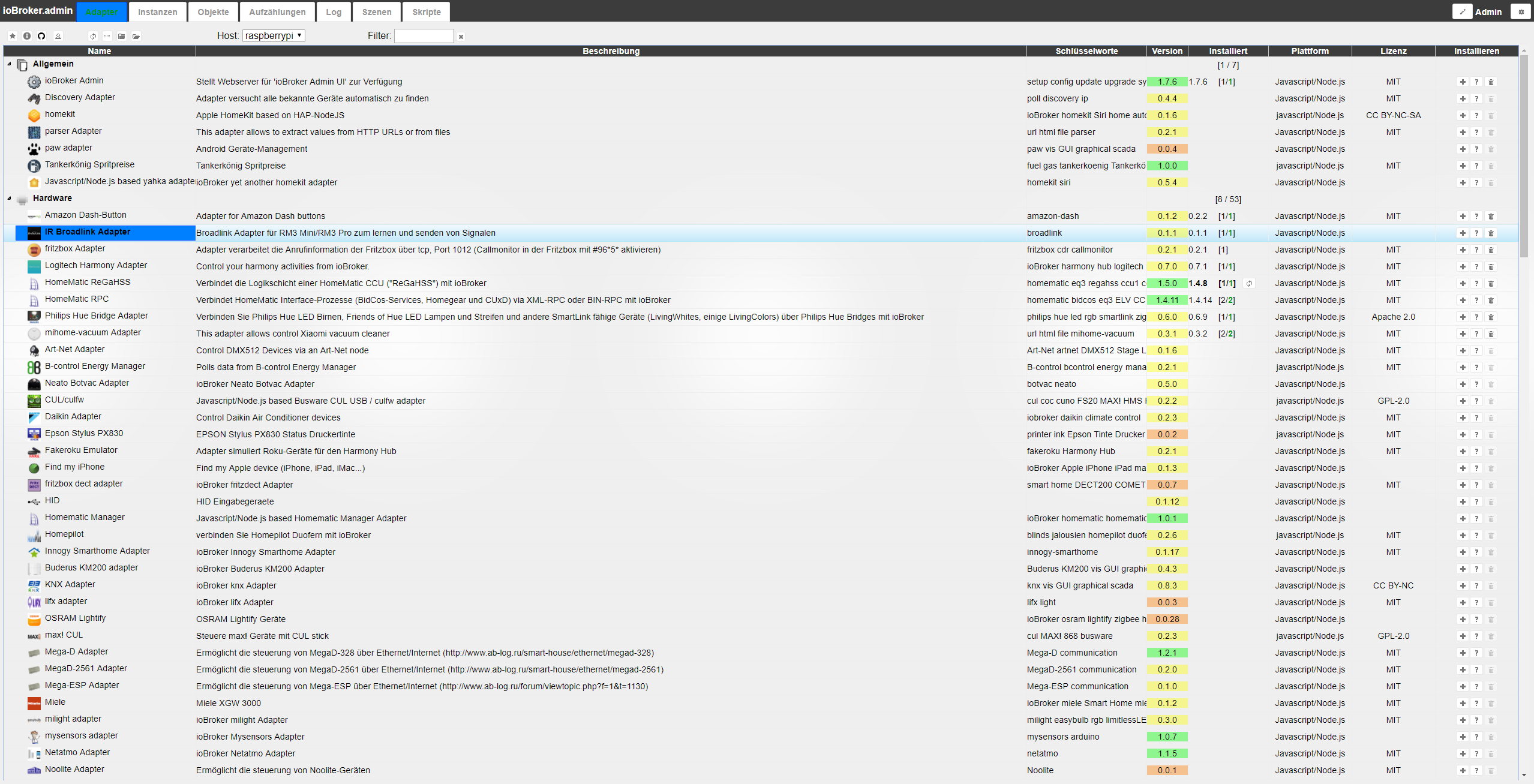Click the GitHub icon in the toolbar

pyautogui.click(x=41, y=36)
